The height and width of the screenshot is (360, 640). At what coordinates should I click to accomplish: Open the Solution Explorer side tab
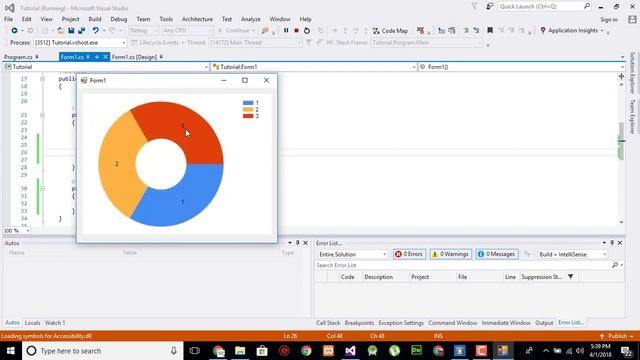pyautogui.click(x=632, y=73)
